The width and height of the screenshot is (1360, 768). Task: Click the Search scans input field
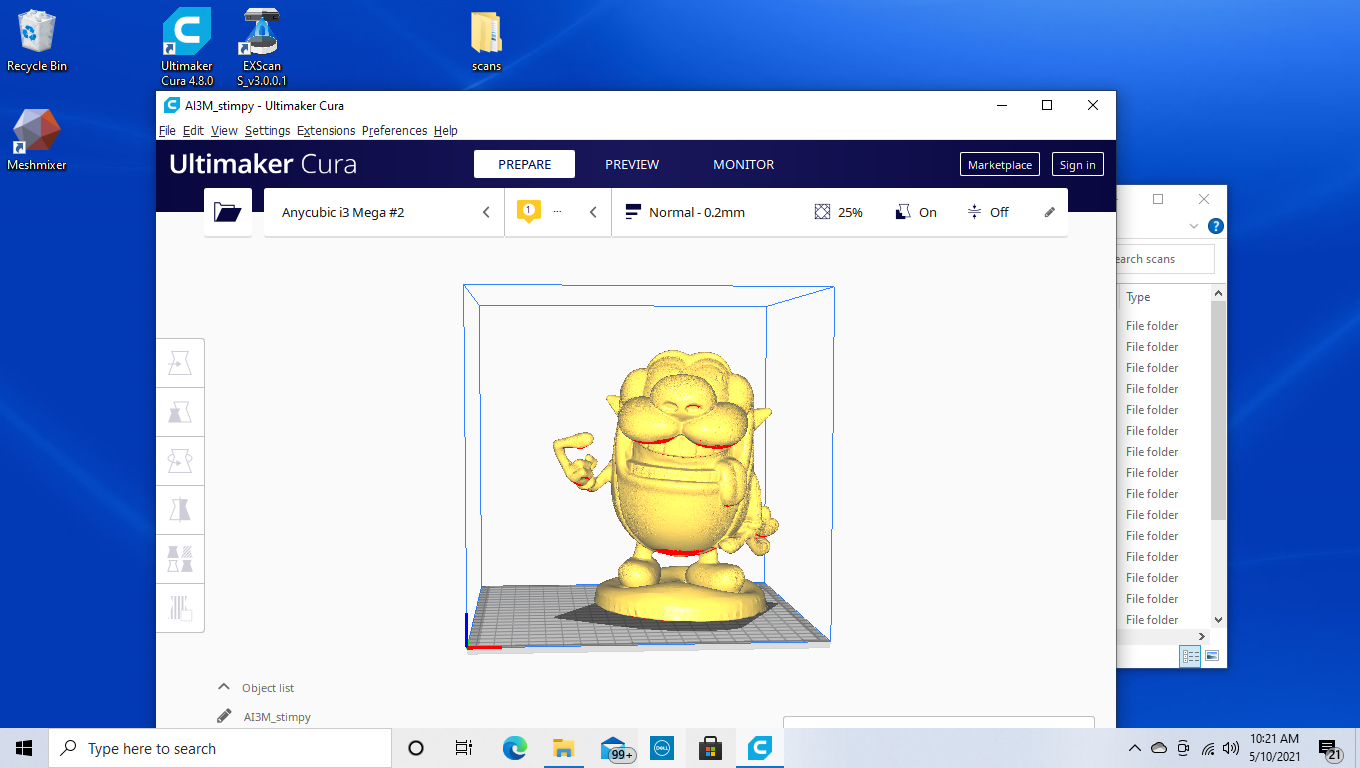[1164, 259]
